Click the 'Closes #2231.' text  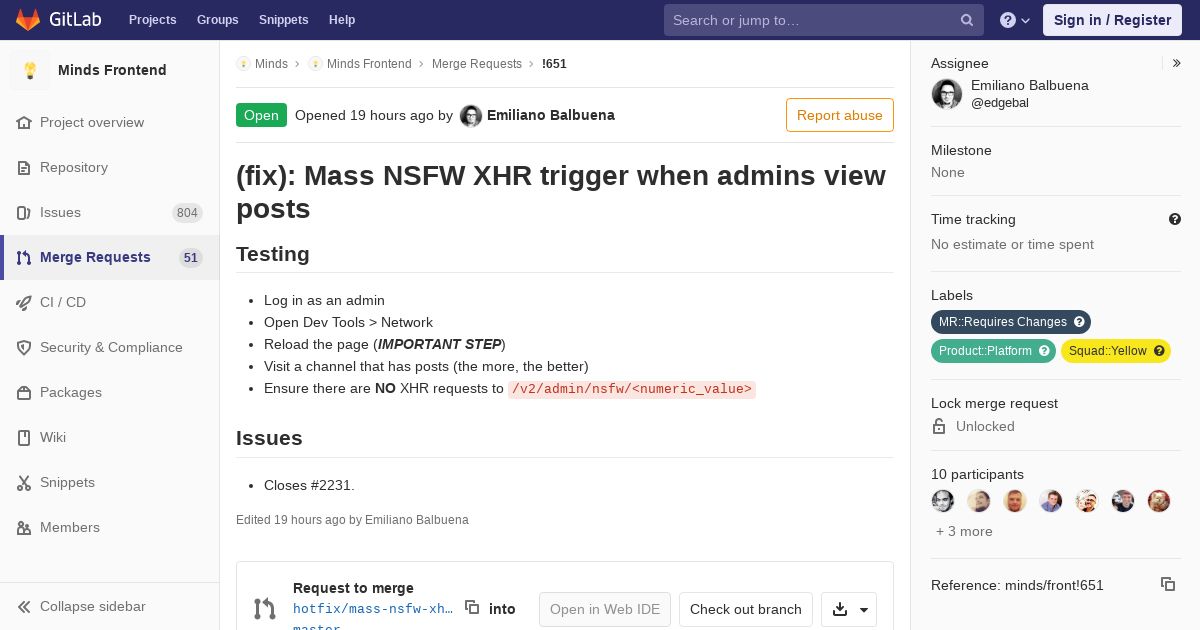309,485
